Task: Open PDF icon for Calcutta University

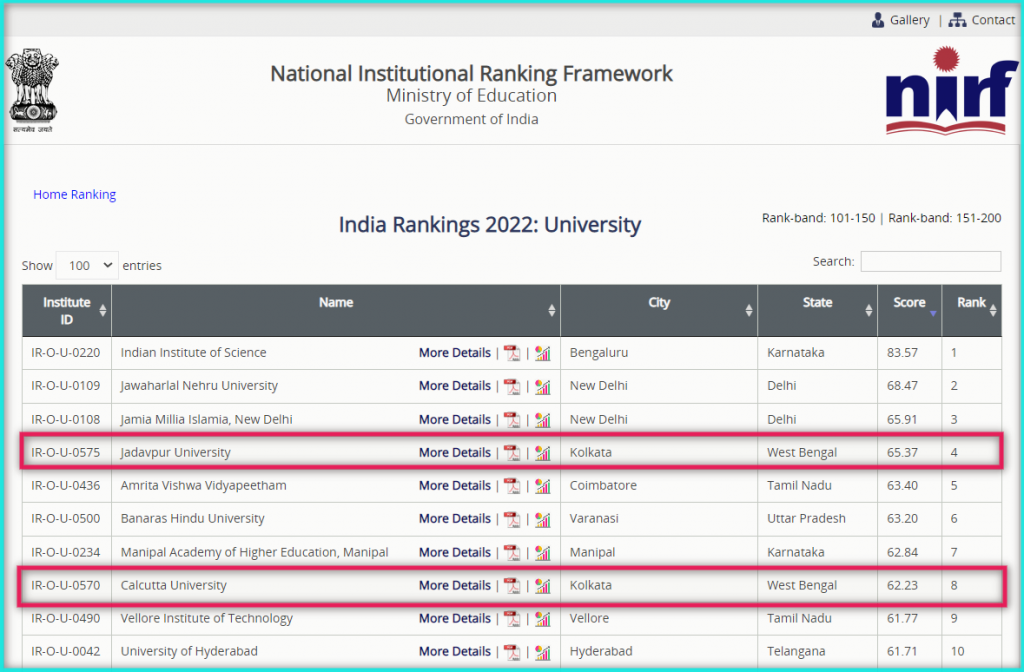Action: click(x=512, y=586)
